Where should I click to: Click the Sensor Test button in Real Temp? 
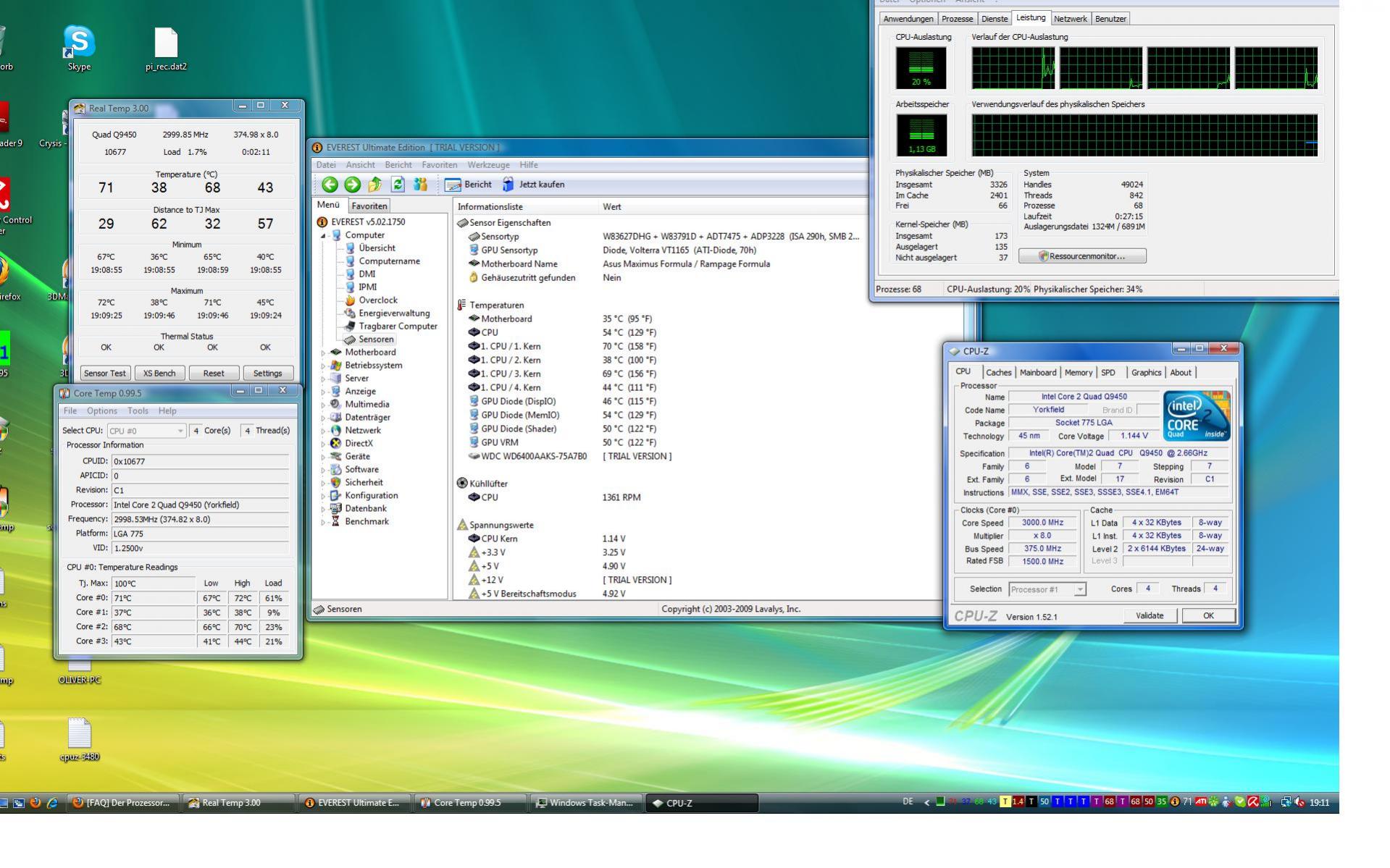coord(105,374)
